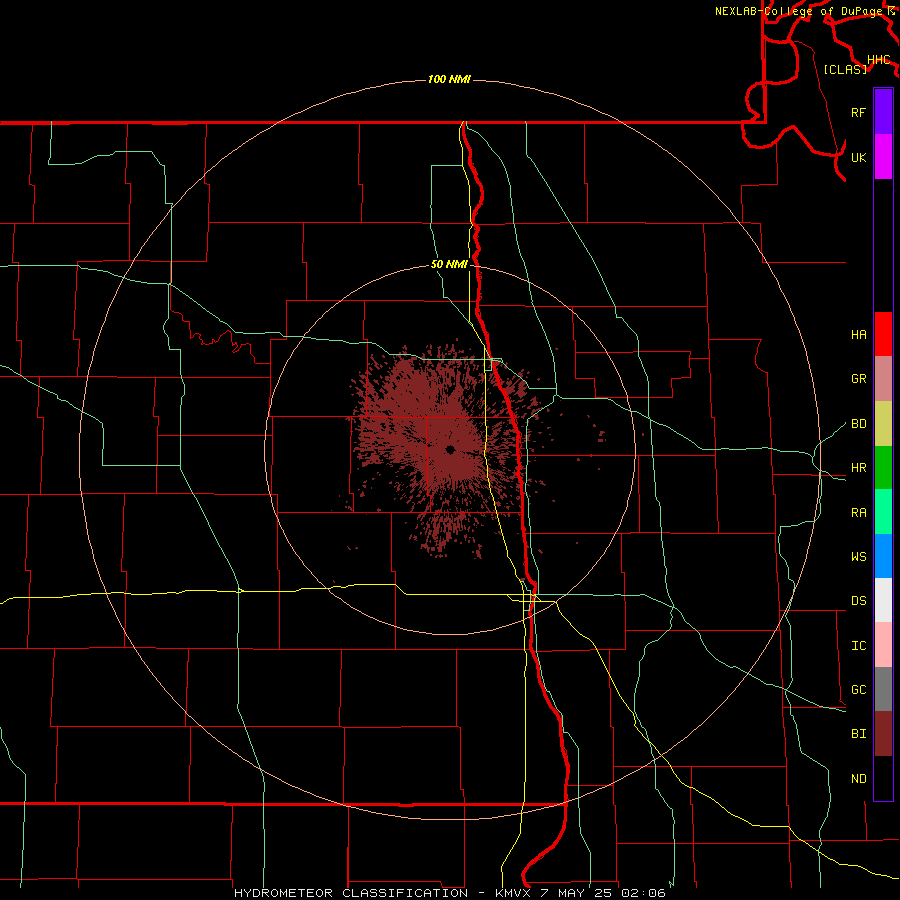Click the BI legend label
This screenshot has width=900, height=900.
tap(858, 734)
